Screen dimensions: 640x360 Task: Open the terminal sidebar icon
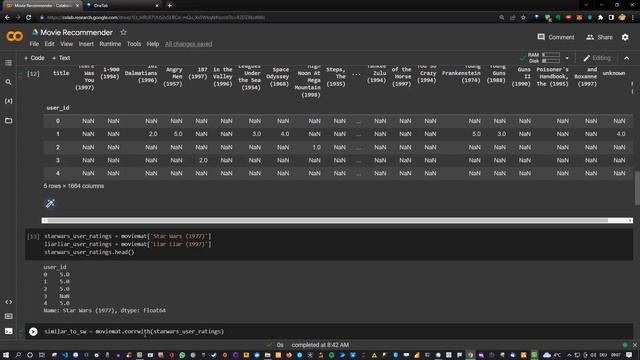pyautogui.click(x=8, y=331)
